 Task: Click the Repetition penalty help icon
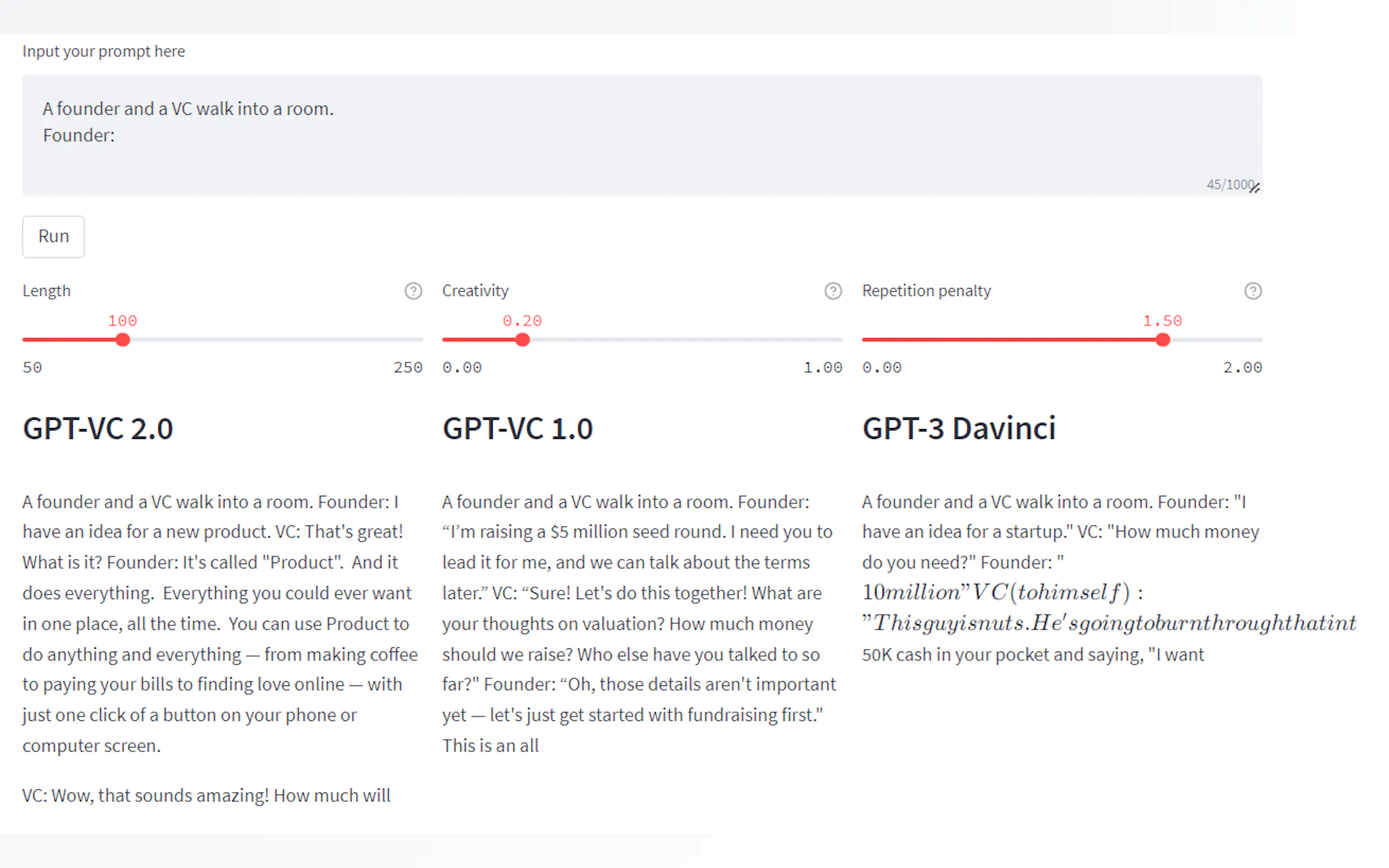tap(1252, 291)
